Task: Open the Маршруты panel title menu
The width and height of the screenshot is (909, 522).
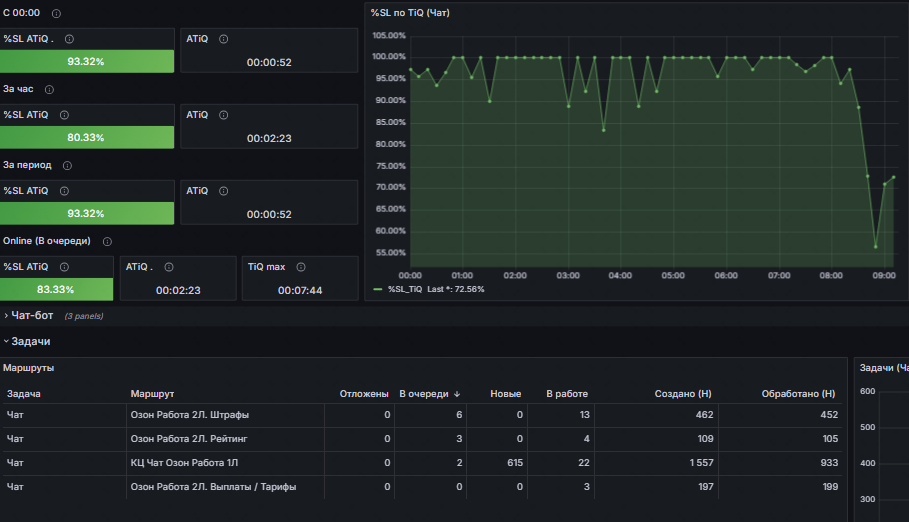Action: (29, 368)
